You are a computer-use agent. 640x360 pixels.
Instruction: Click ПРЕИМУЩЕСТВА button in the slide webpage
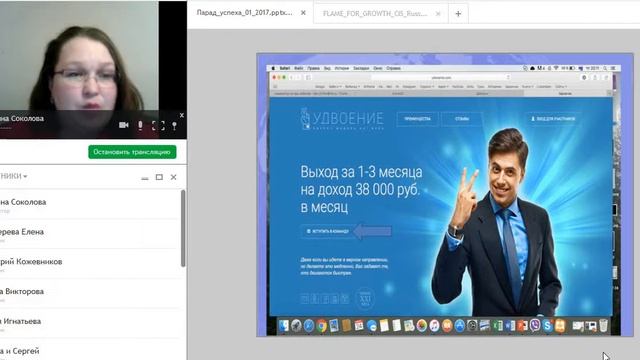coord(417,119)
